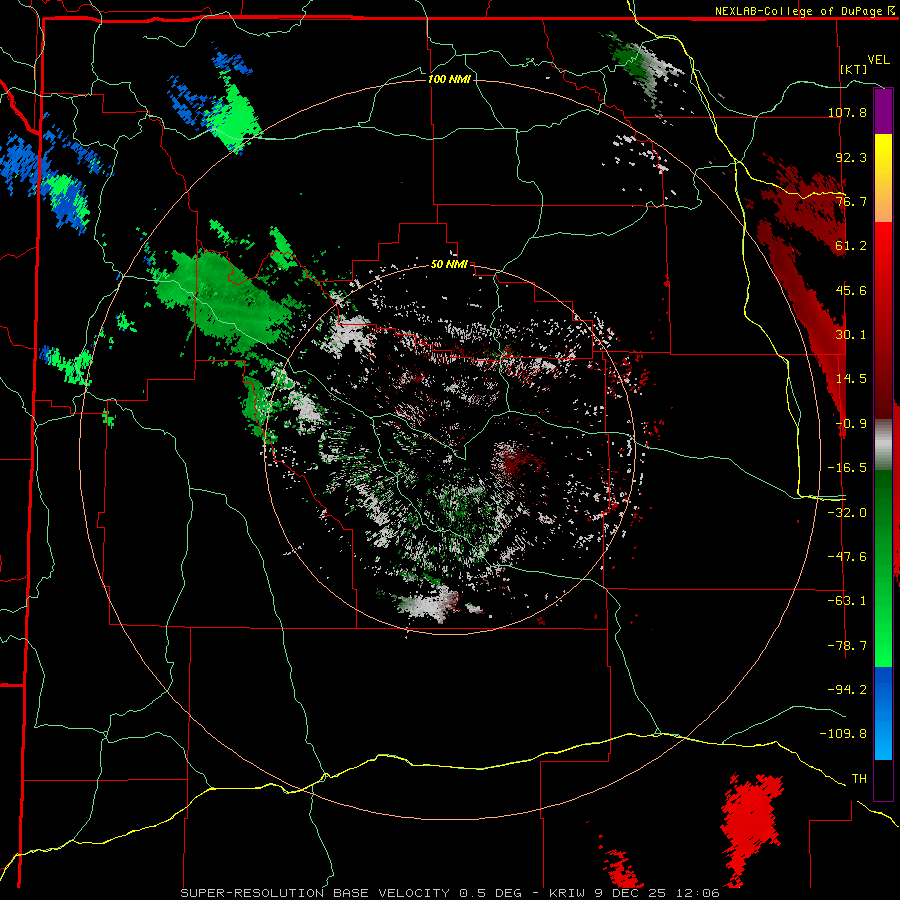Click the -47.6 velocity scale value
This screenshot has width=900, height=900.
[x=847, y=557]
